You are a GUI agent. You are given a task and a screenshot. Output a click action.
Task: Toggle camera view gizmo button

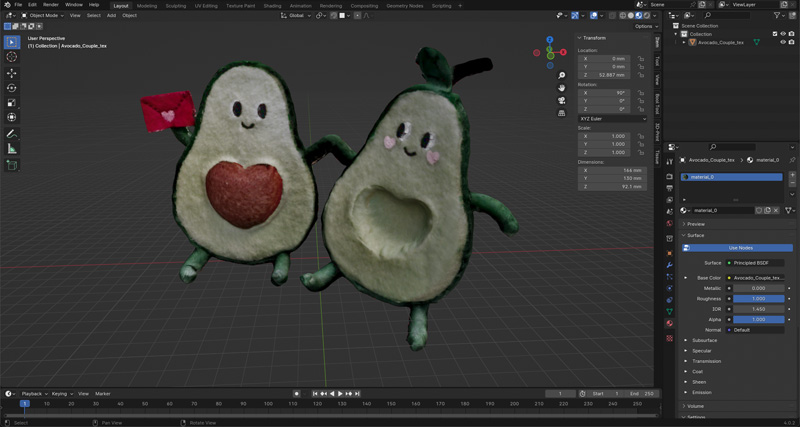coord(562,100)
